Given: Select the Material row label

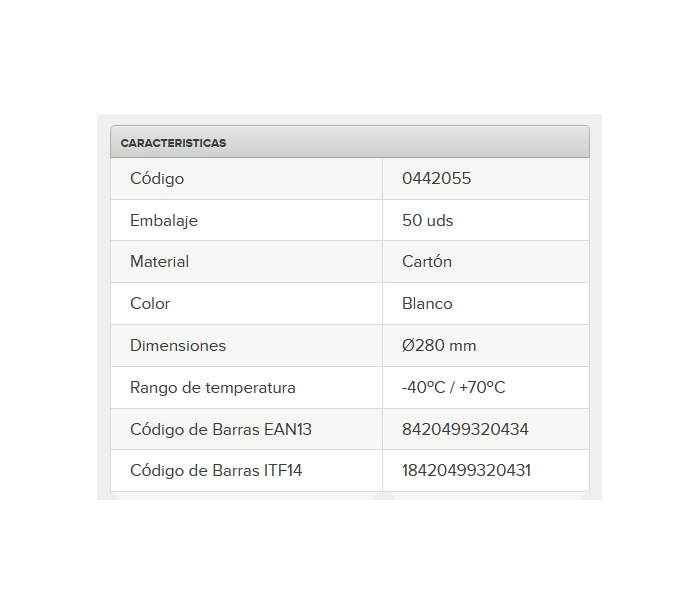Looking at the screenshot, I should [x=159, y=262].
